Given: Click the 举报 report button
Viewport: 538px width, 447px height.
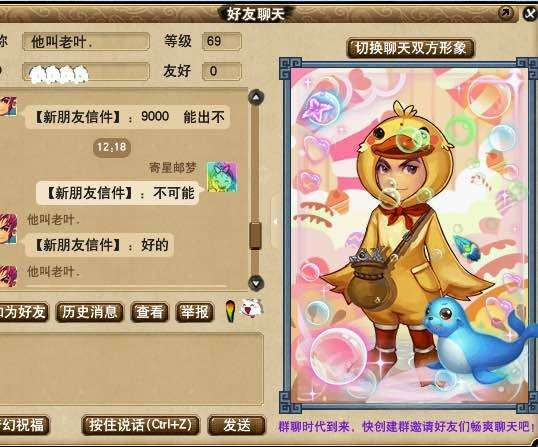Looking at the screenshot, I should (x=195, y=312).
